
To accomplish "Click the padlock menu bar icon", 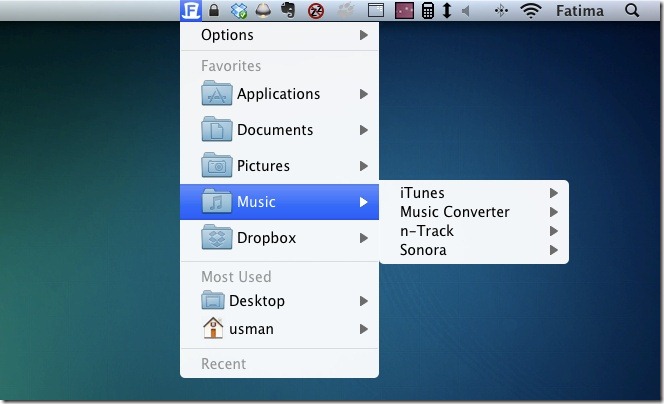I will pos(214,10).
